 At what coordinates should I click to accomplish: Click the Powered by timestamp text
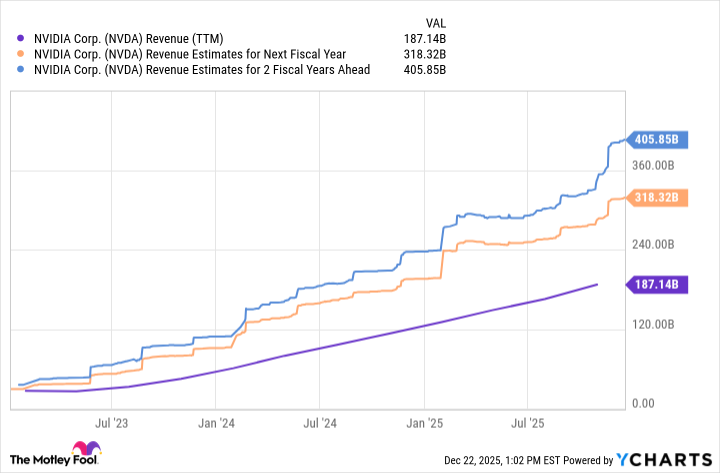point(531,460)
